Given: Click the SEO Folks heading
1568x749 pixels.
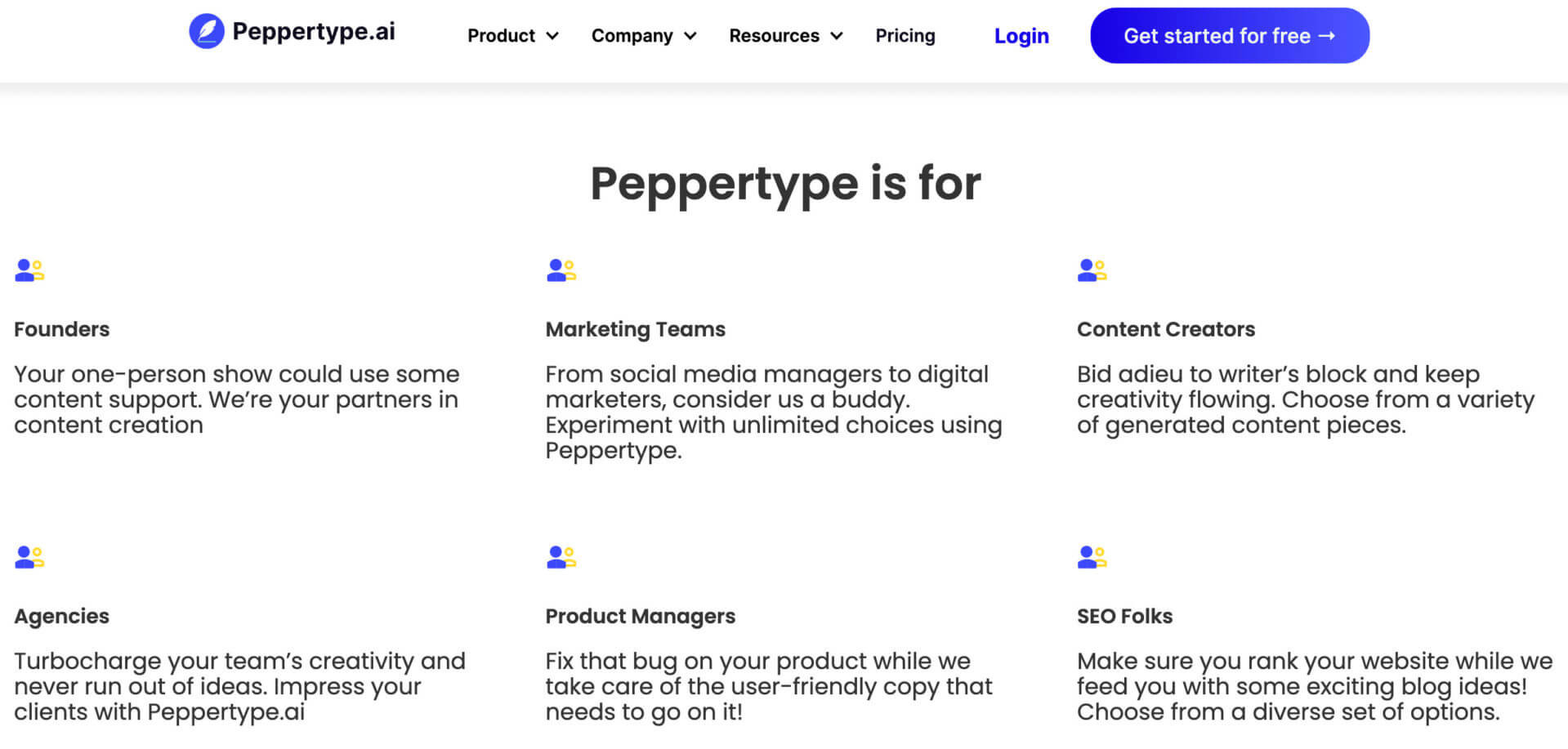Looking at the screenshot, I should coord(1124,616).
